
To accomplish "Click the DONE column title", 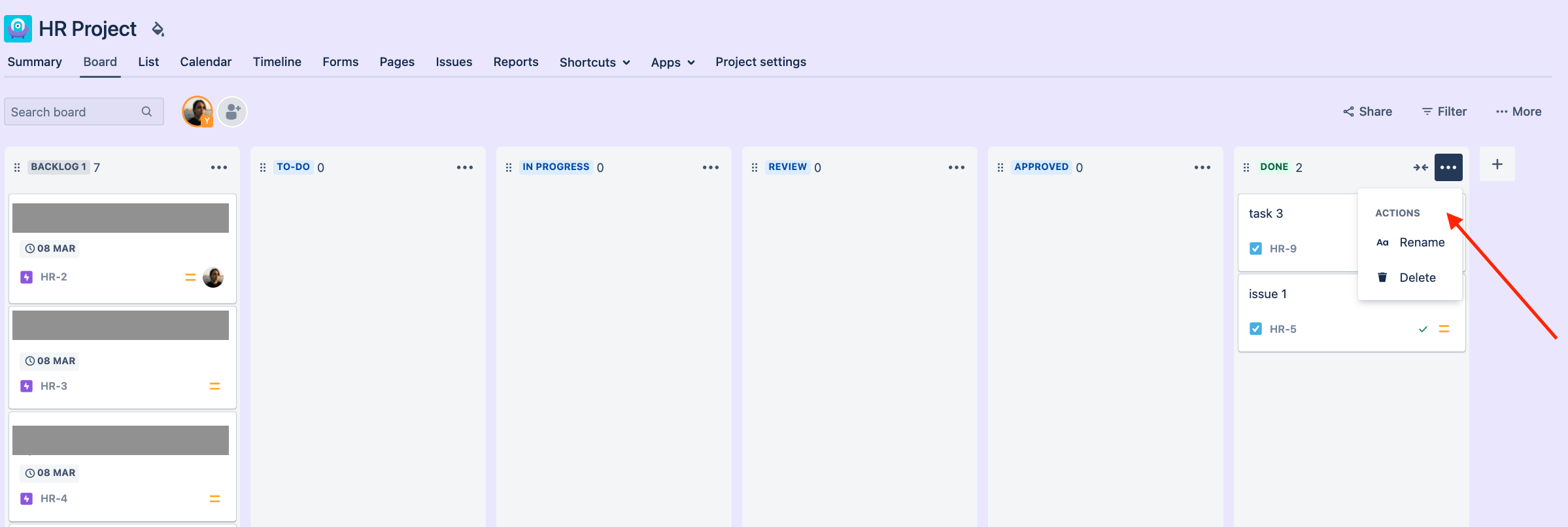I will coord(1274,167).
